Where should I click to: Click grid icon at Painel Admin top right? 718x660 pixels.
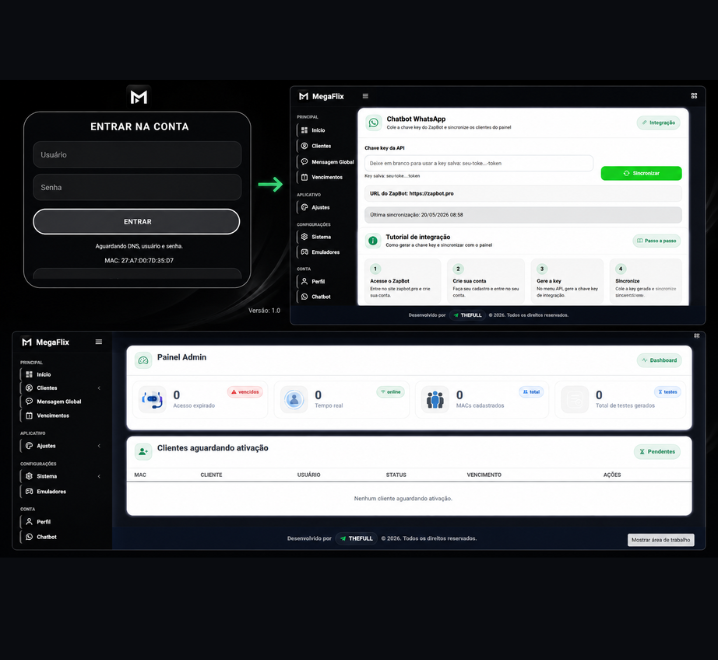696,336
